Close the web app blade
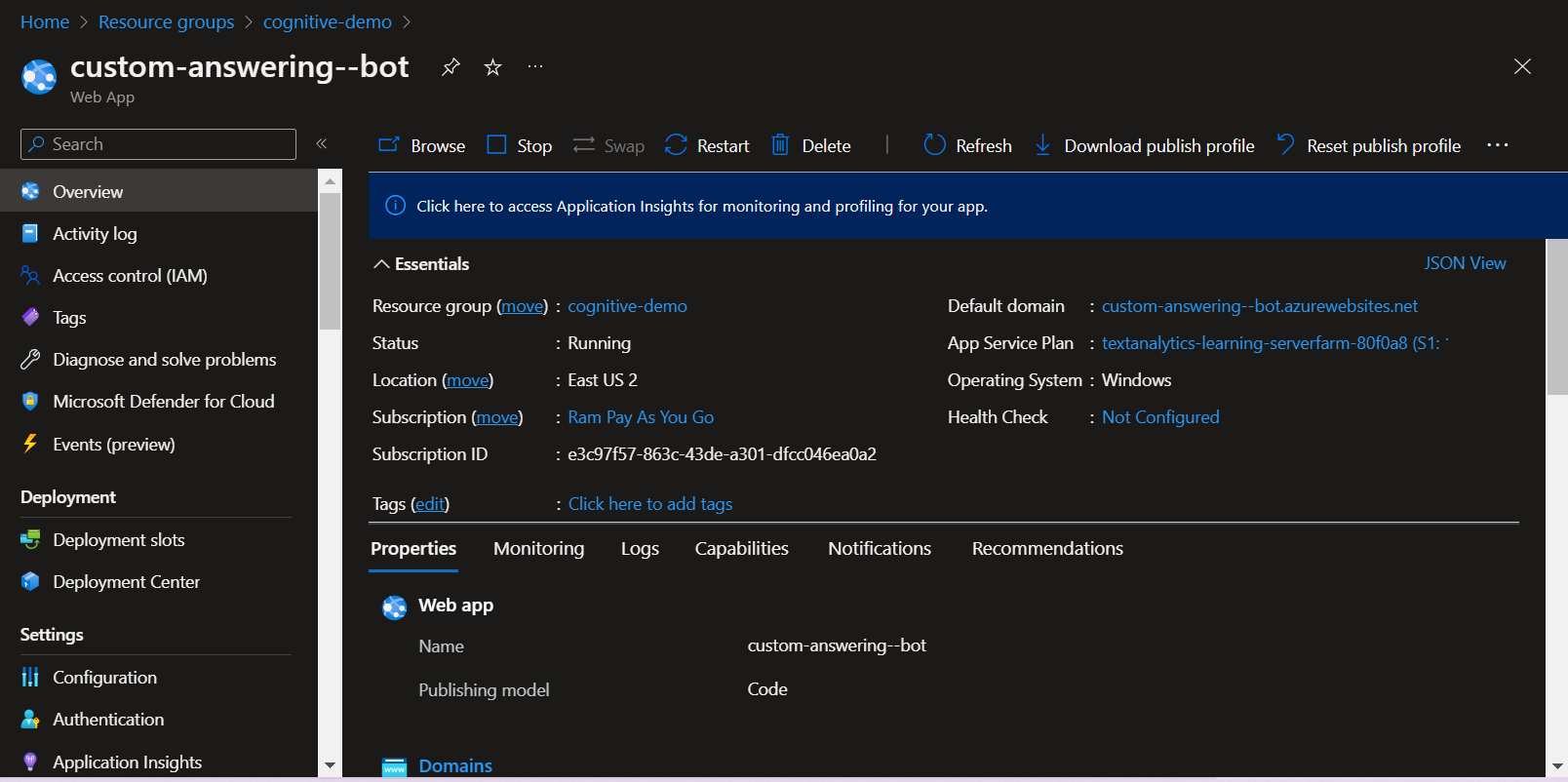The height and width of the screenshot is (782, 1568). (1522, 66)
